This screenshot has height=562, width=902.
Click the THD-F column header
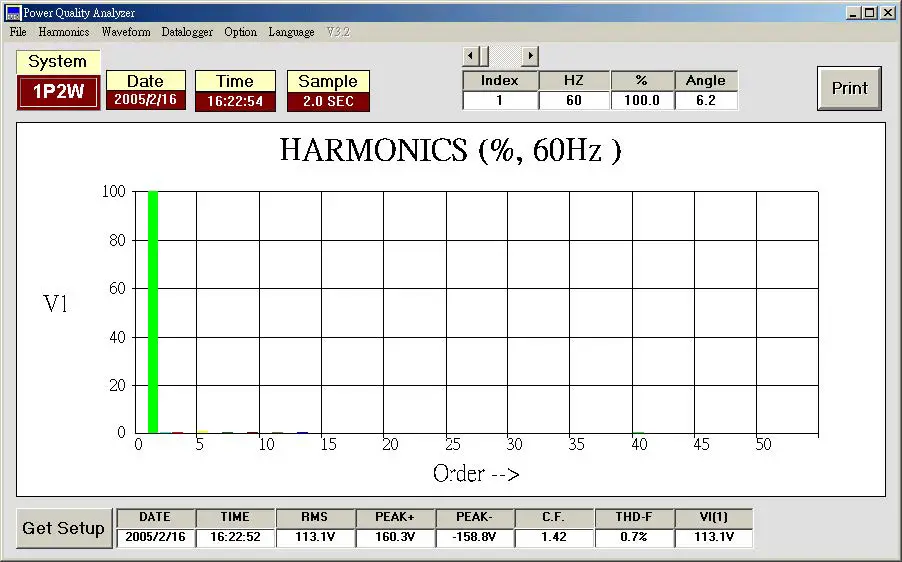[634, 517]
